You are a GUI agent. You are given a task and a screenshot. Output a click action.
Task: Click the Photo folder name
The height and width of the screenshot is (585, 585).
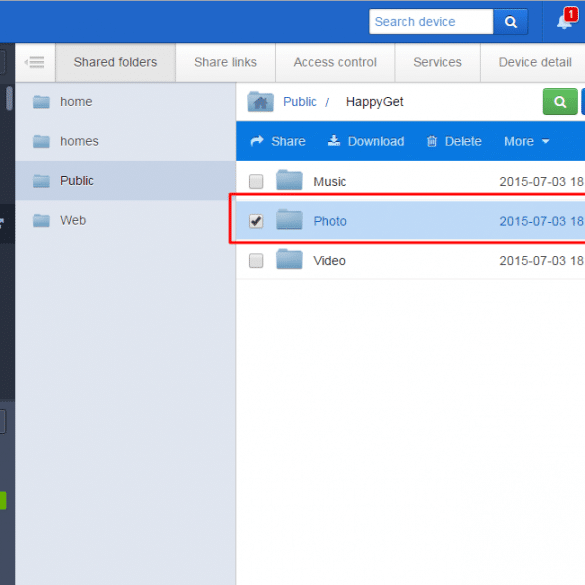330,221
